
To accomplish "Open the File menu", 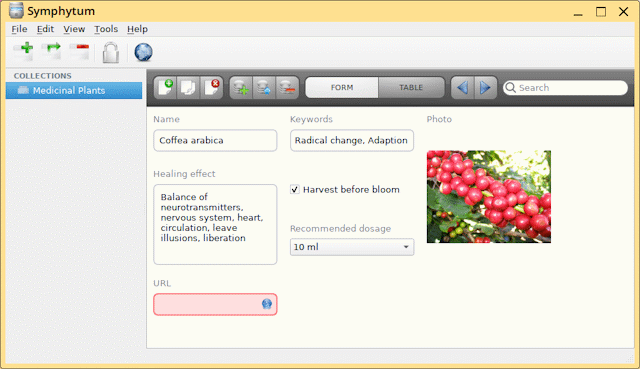I will 19,29.
